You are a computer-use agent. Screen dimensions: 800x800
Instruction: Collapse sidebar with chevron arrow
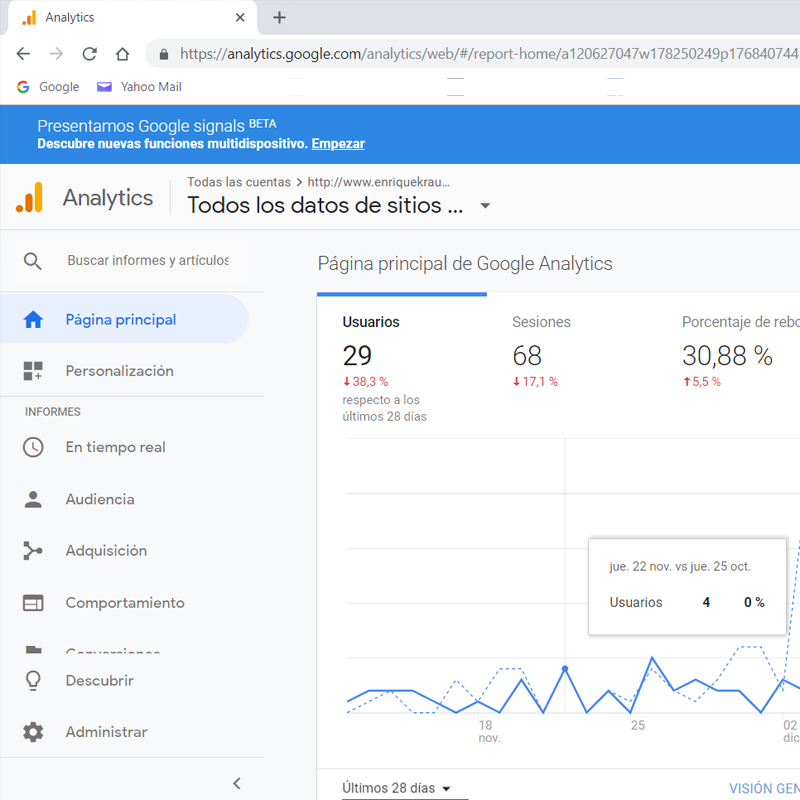pyautogui.click(x=237, y=783)
